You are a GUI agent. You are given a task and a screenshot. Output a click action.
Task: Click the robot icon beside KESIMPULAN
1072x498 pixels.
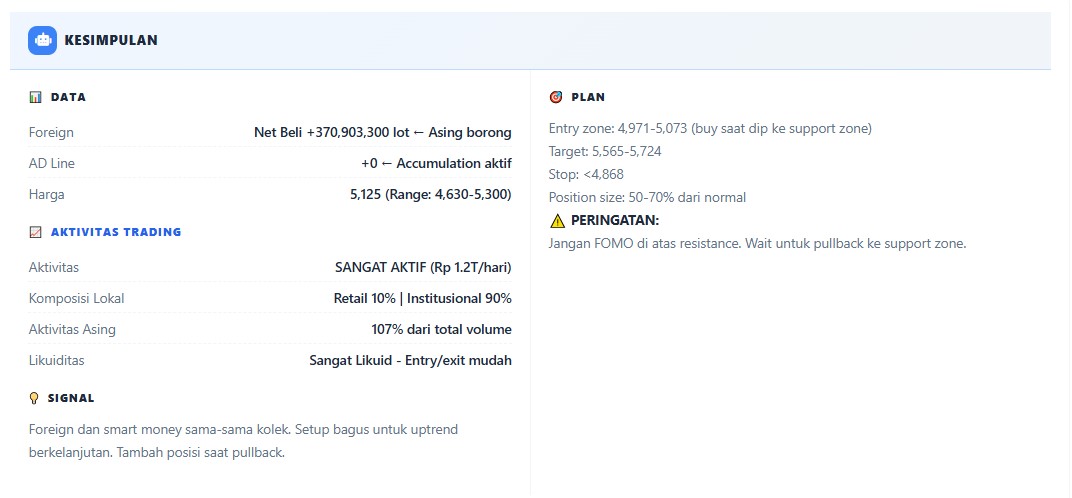(42, 40)
